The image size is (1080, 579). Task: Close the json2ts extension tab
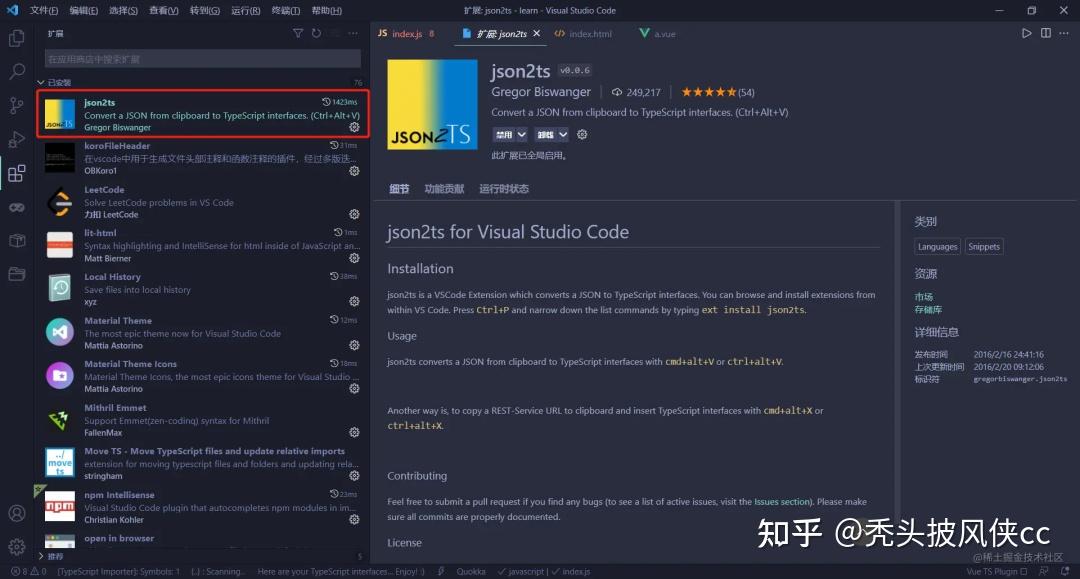tap(537, 33)
